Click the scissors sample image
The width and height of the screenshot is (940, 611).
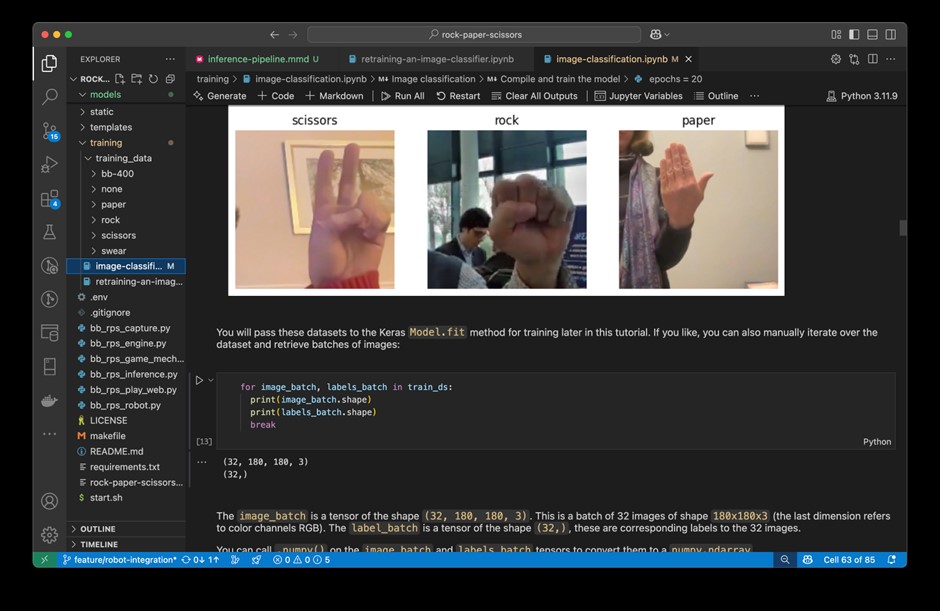[x=315, y=209]
